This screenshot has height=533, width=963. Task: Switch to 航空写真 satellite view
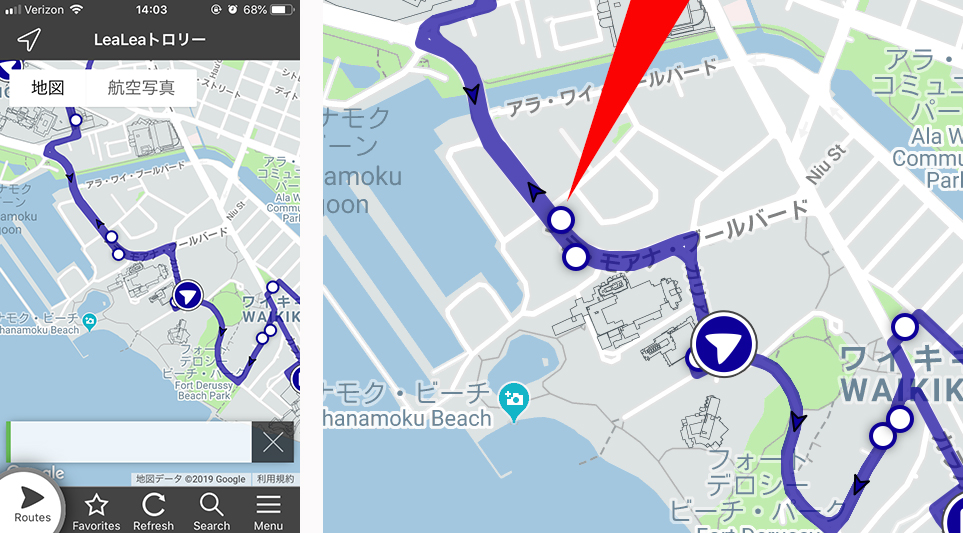tap(141, 88)
